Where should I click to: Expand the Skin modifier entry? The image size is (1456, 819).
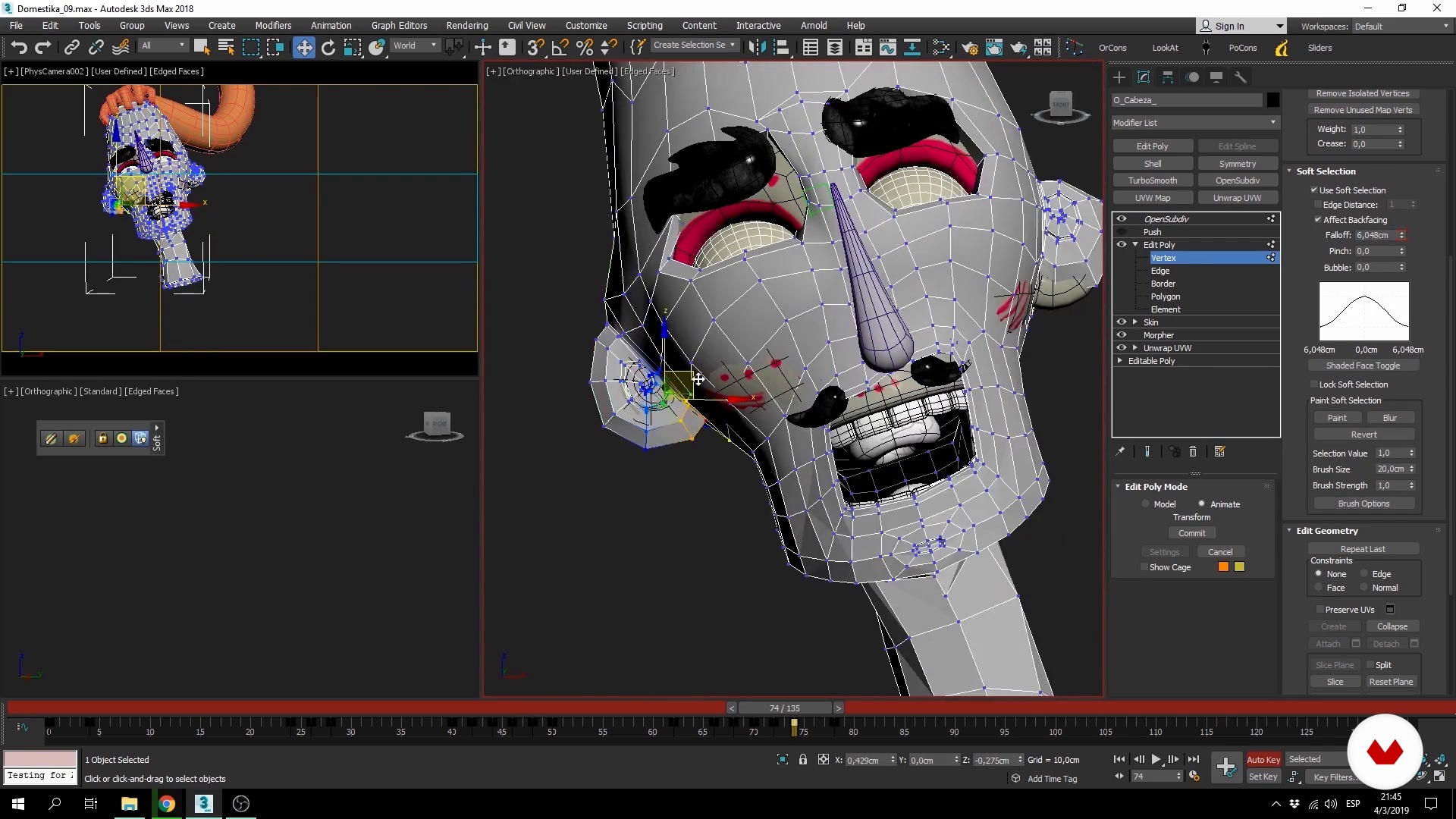[x=1135, y=322]
